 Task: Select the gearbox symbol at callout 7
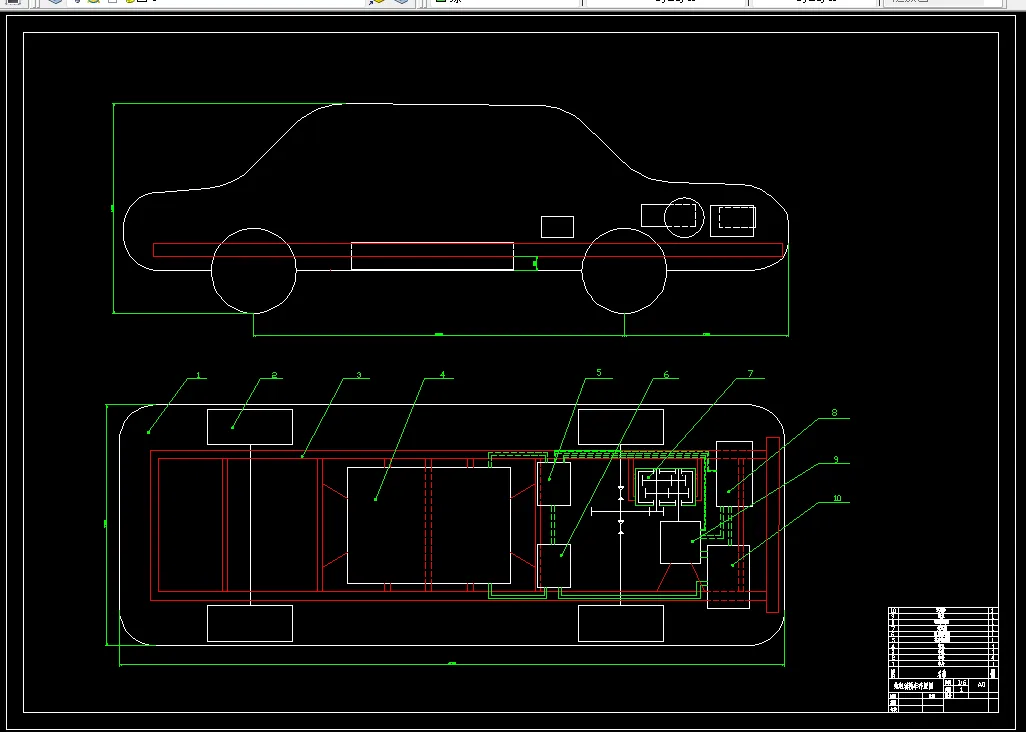[x=666, y=487]
